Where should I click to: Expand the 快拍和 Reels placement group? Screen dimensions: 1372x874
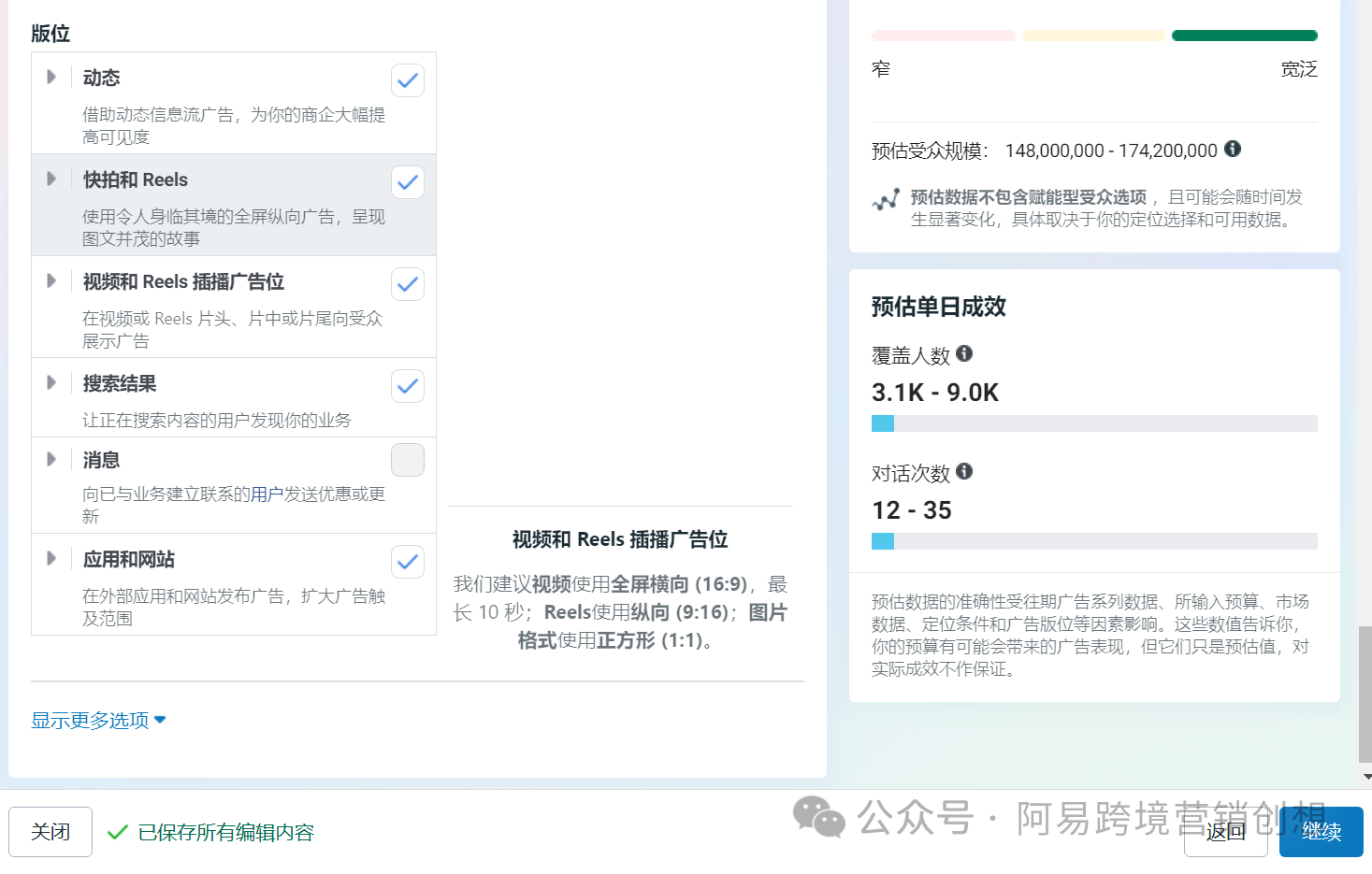[51, 179]
